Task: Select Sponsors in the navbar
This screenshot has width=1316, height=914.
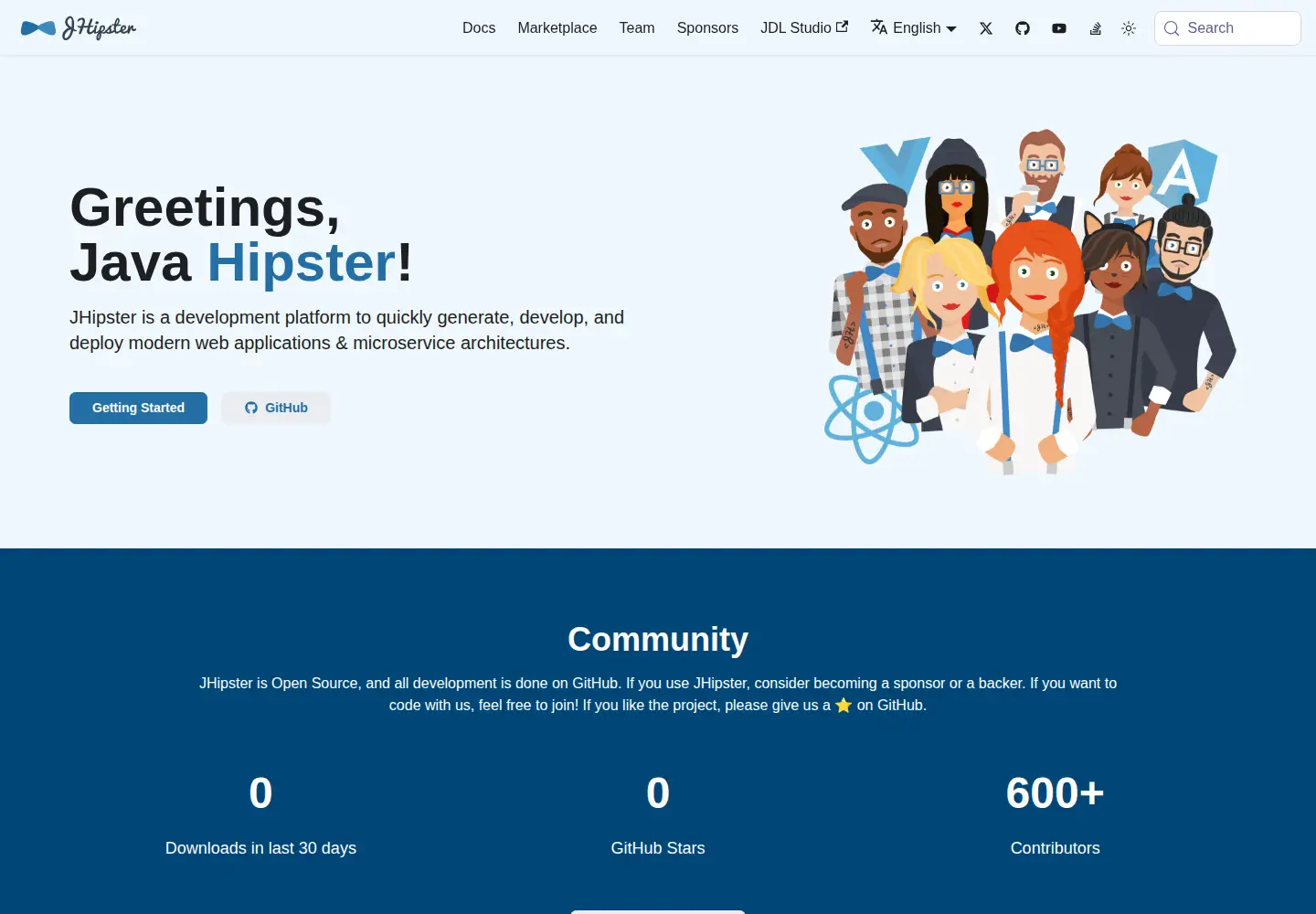Action: 707,28
